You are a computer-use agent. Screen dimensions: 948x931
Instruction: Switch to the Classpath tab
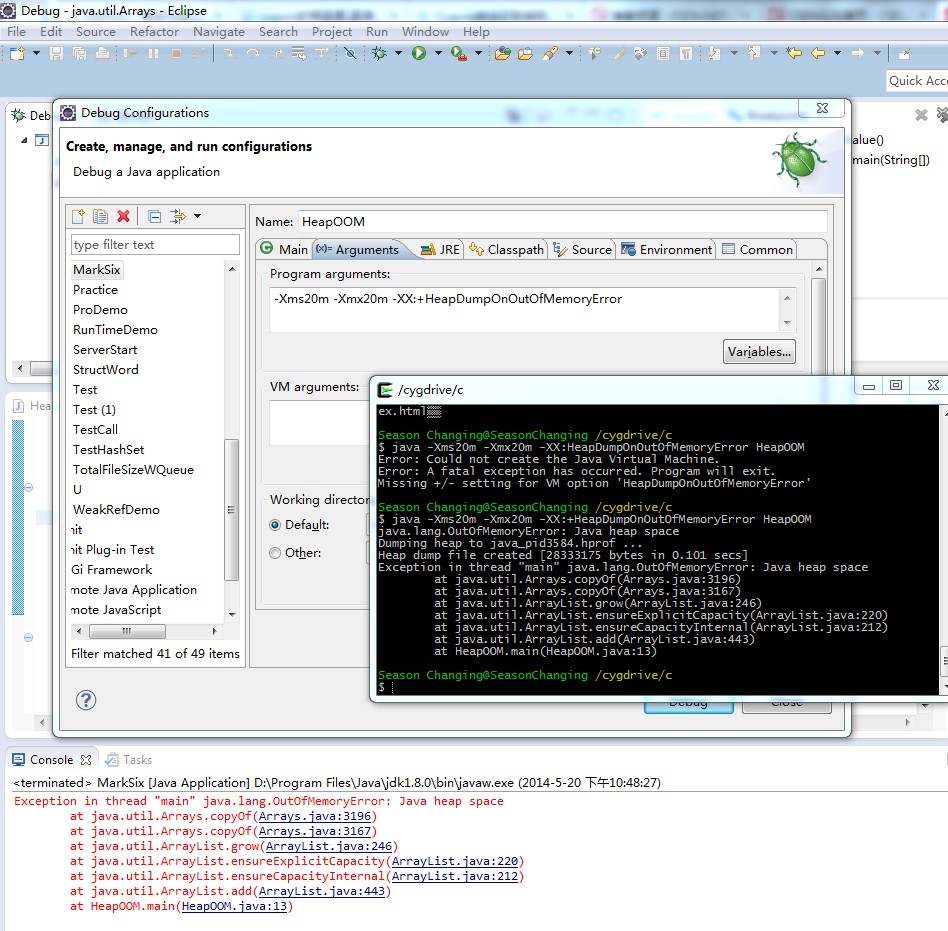[x=507, y=249]
